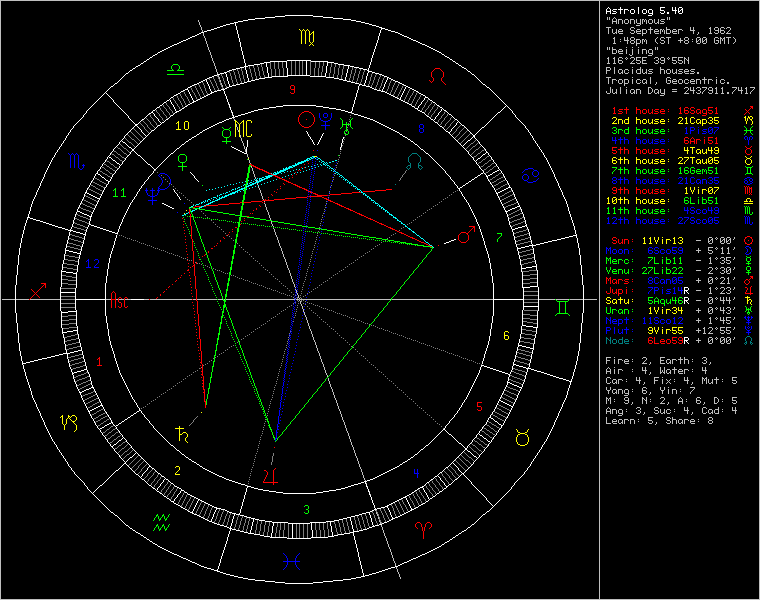
Task: Select the 'Jupi: 7Pis14R' sidebar row
Action: (x=680, y=291)
